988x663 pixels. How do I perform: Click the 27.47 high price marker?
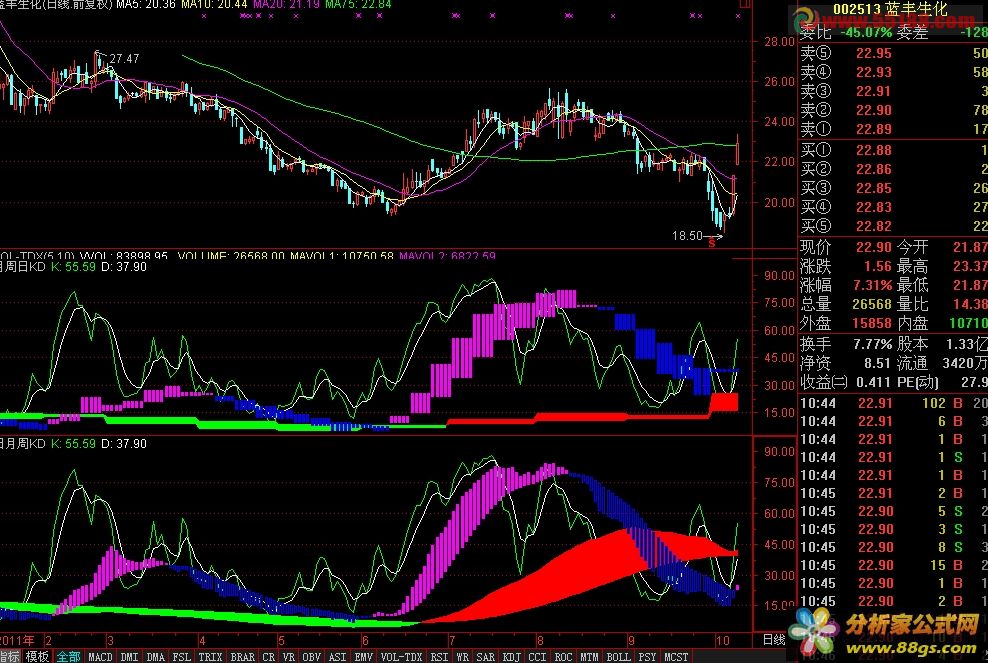pos(124,59)
